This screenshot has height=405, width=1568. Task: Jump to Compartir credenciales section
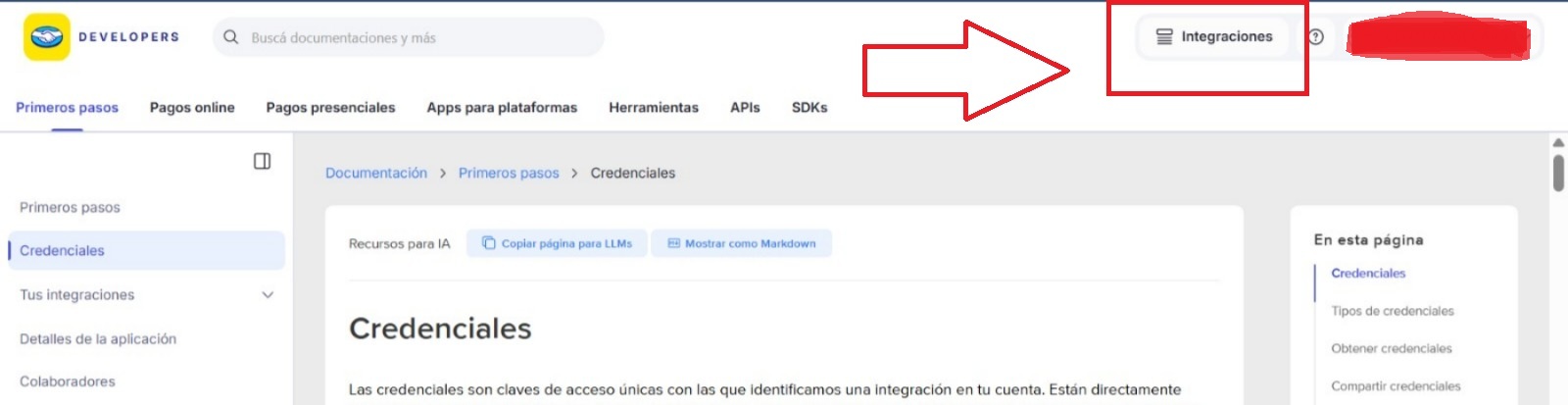[1396, 386]
